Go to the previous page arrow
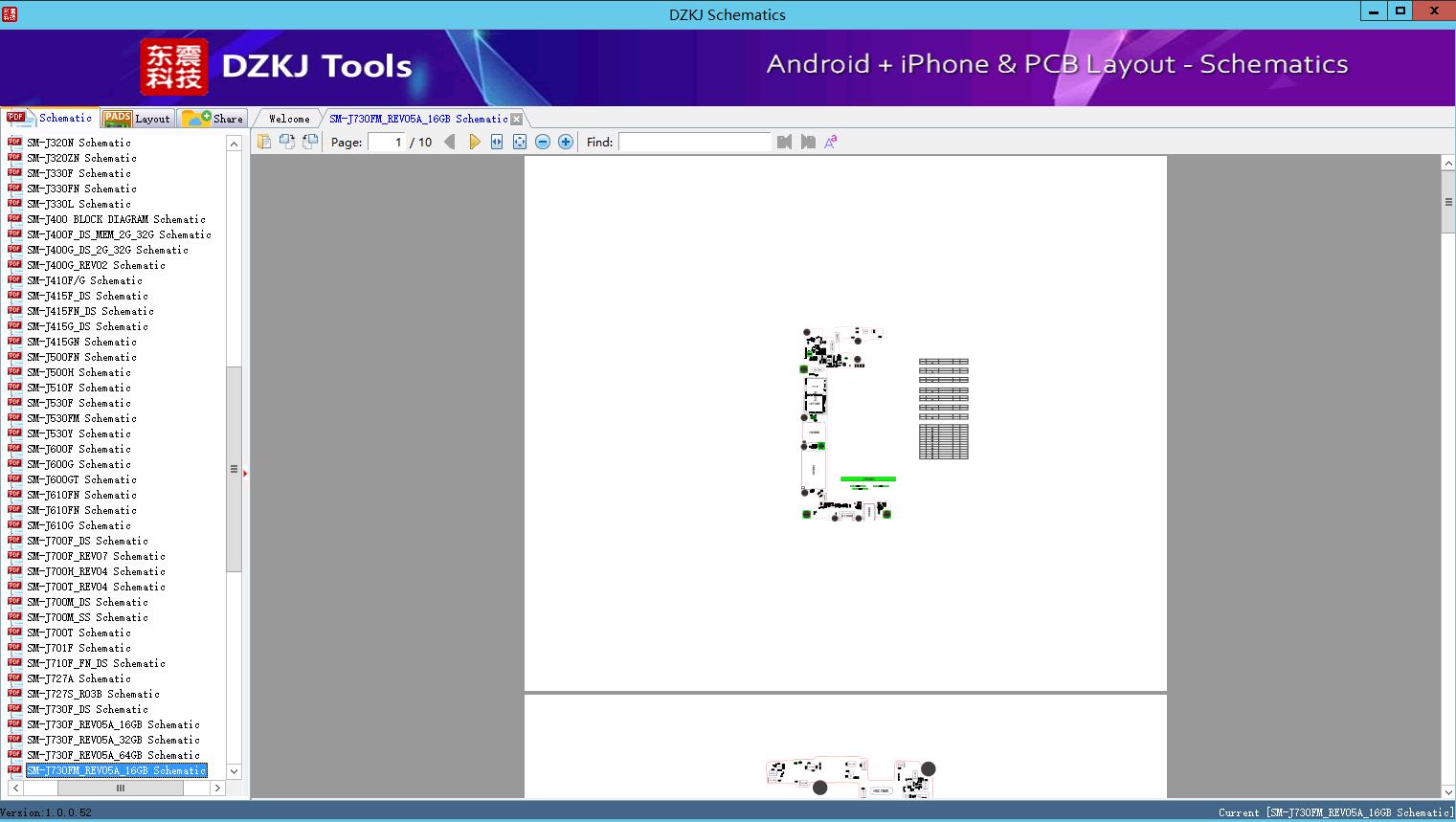 [450, 142]
